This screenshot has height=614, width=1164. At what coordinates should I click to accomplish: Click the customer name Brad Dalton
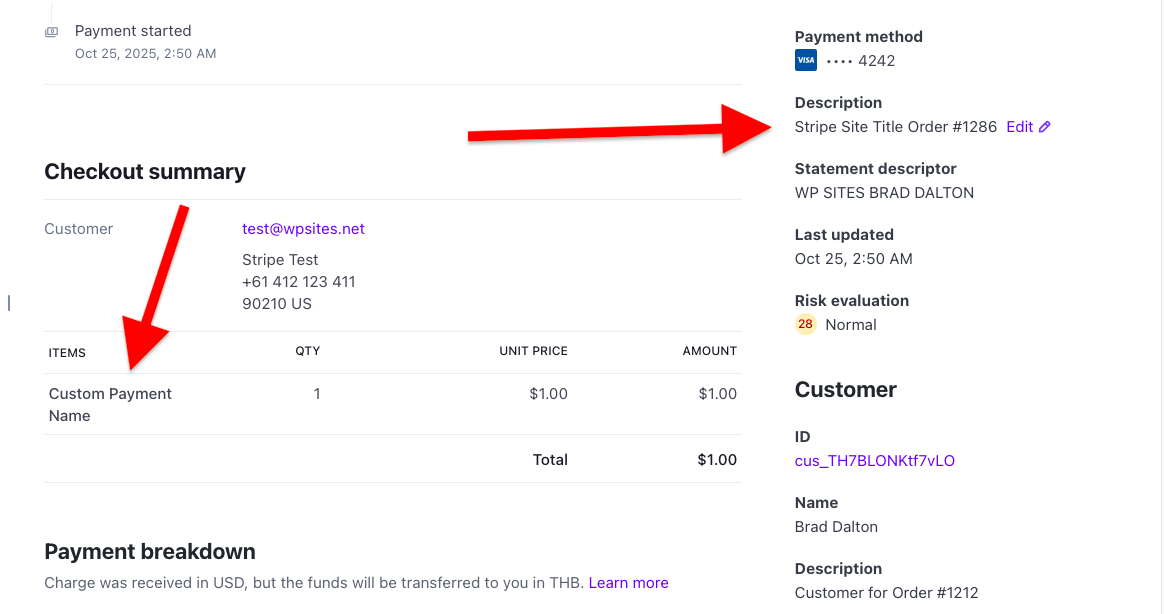pyautogui.click(x=836, y=527)
